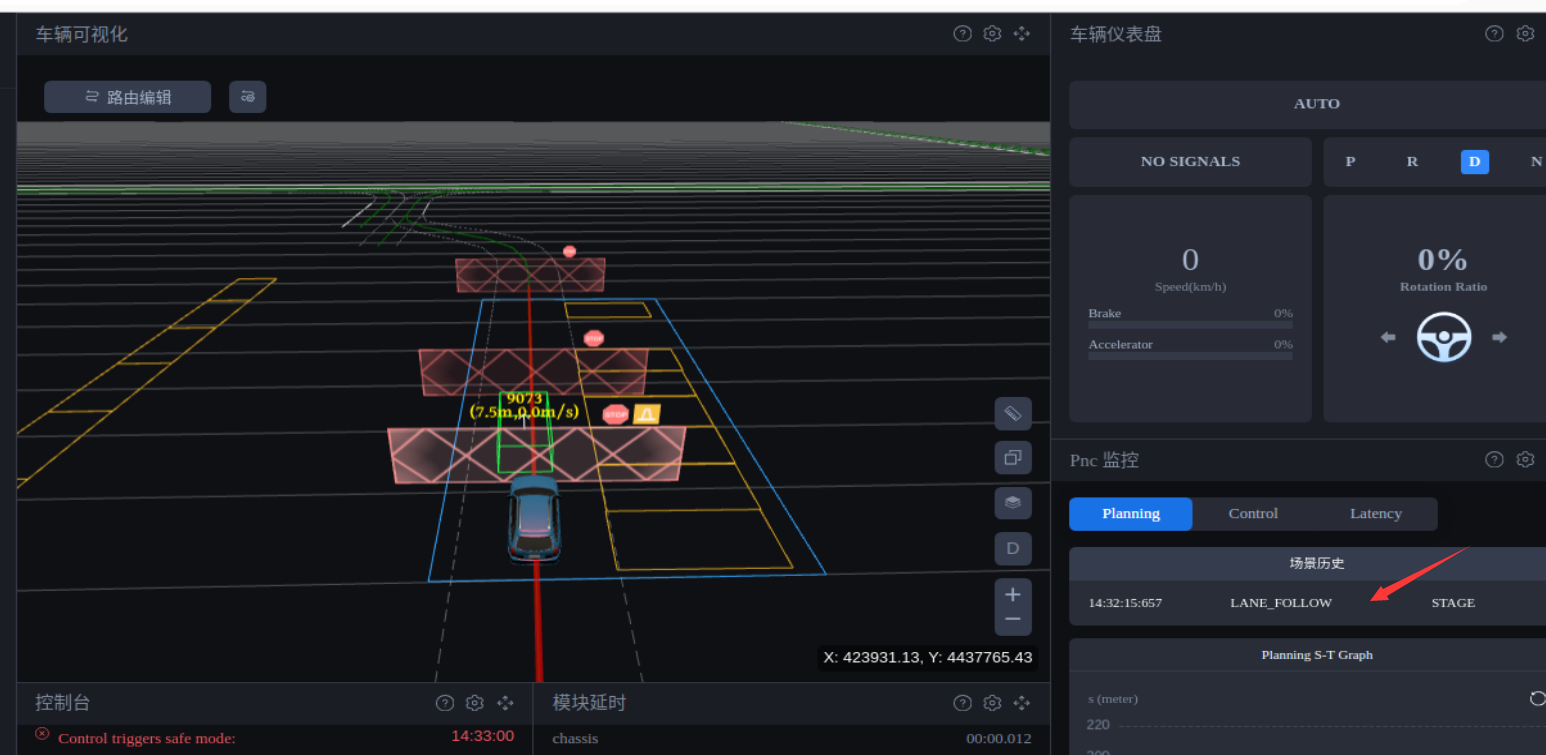The height and width of the screenshot is (755, 1546).
Task: Toggle the D view button in the viewer
Action: click(x=1012, y=548)
